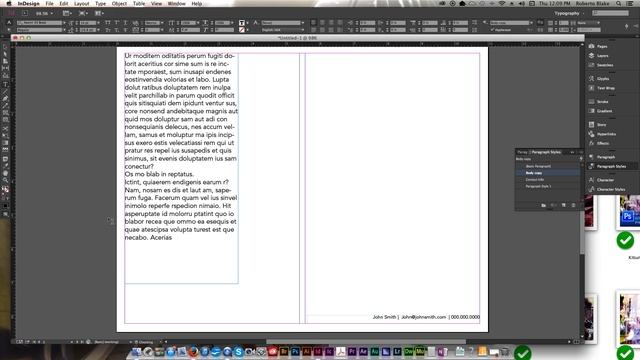Click the Paragraph Styles dock button
The image size is (640, 360).
611,166
